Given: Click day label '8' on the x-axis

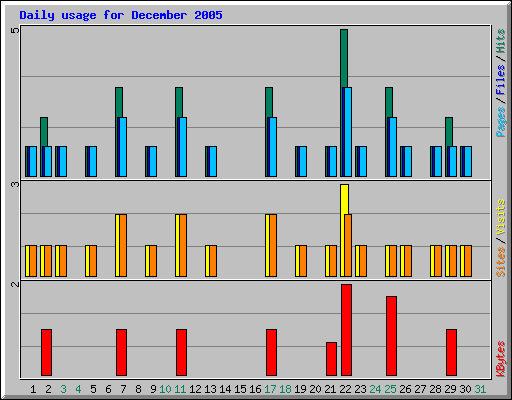Looking at the screenshot, I should (x=138, y=389).
